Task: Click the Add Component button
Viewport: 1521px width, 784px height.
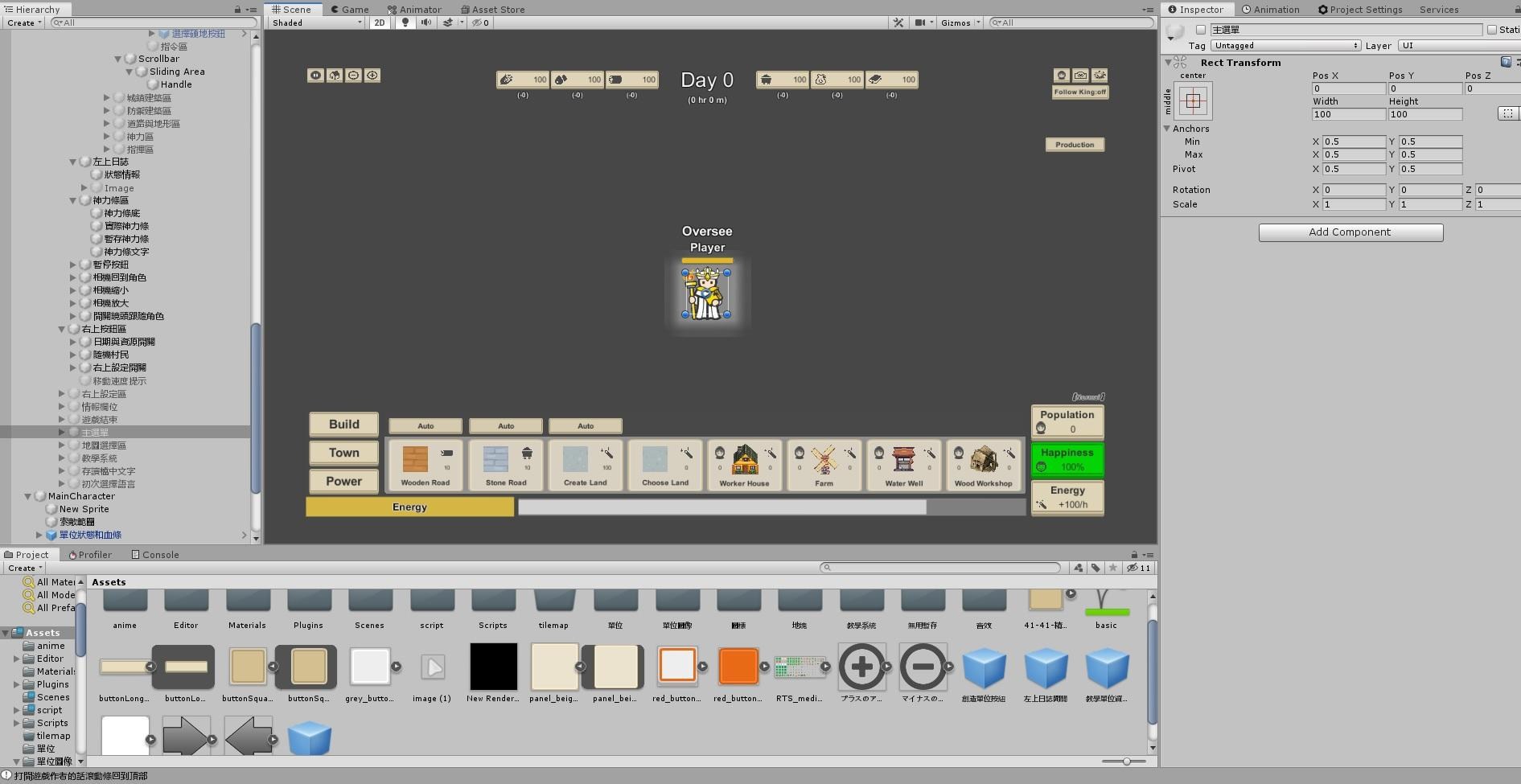Action: 1350,232
